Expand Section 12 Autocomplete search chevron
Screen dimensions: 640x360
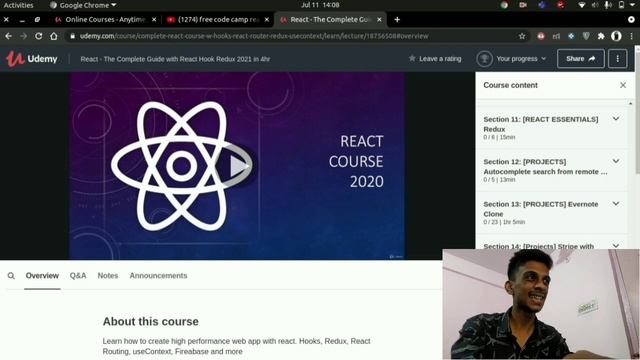point(616,161)
